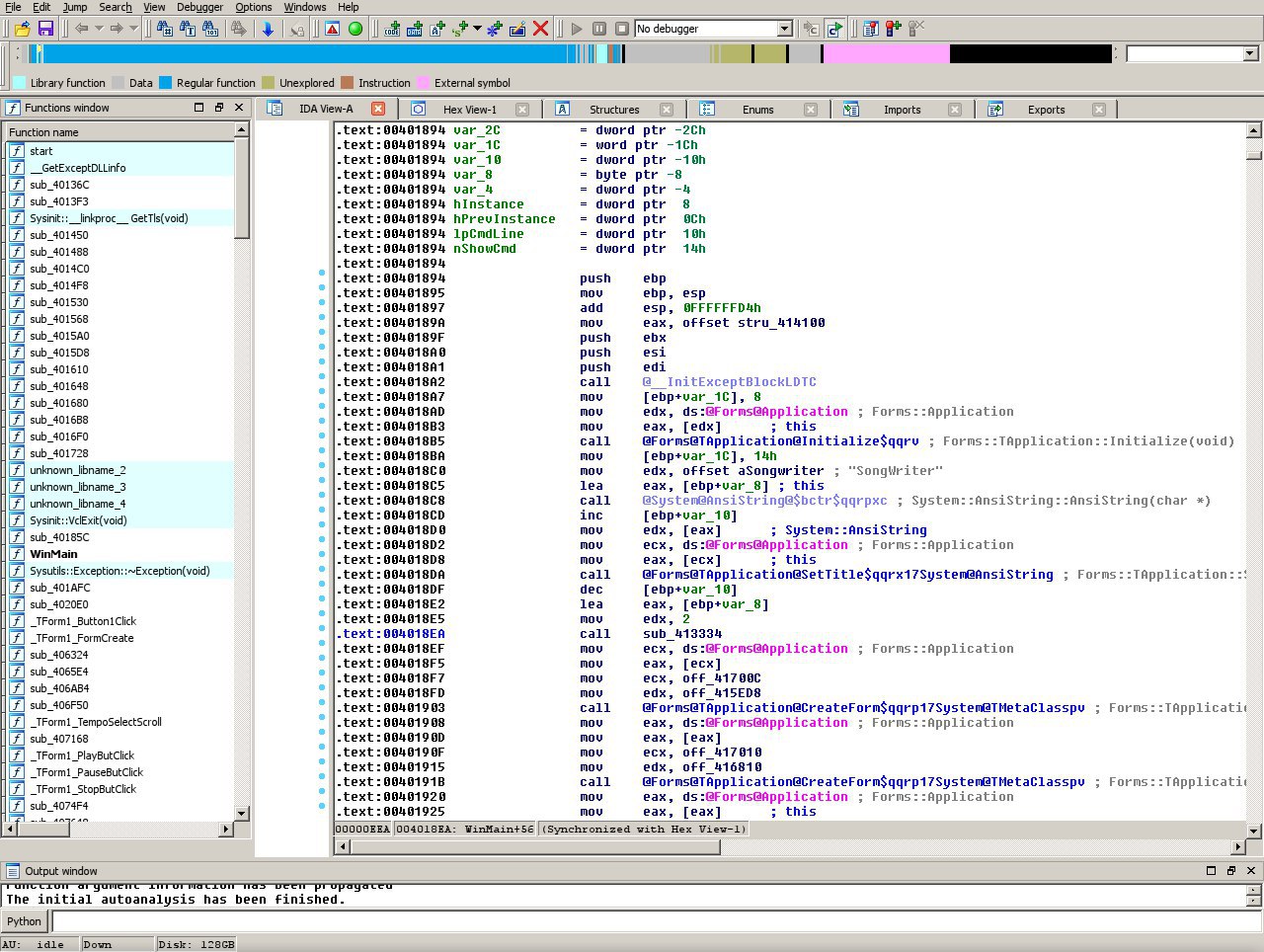Click the Save database floppy icon
This screenshot has height=952, width=1264.
[x=45, y=29]
